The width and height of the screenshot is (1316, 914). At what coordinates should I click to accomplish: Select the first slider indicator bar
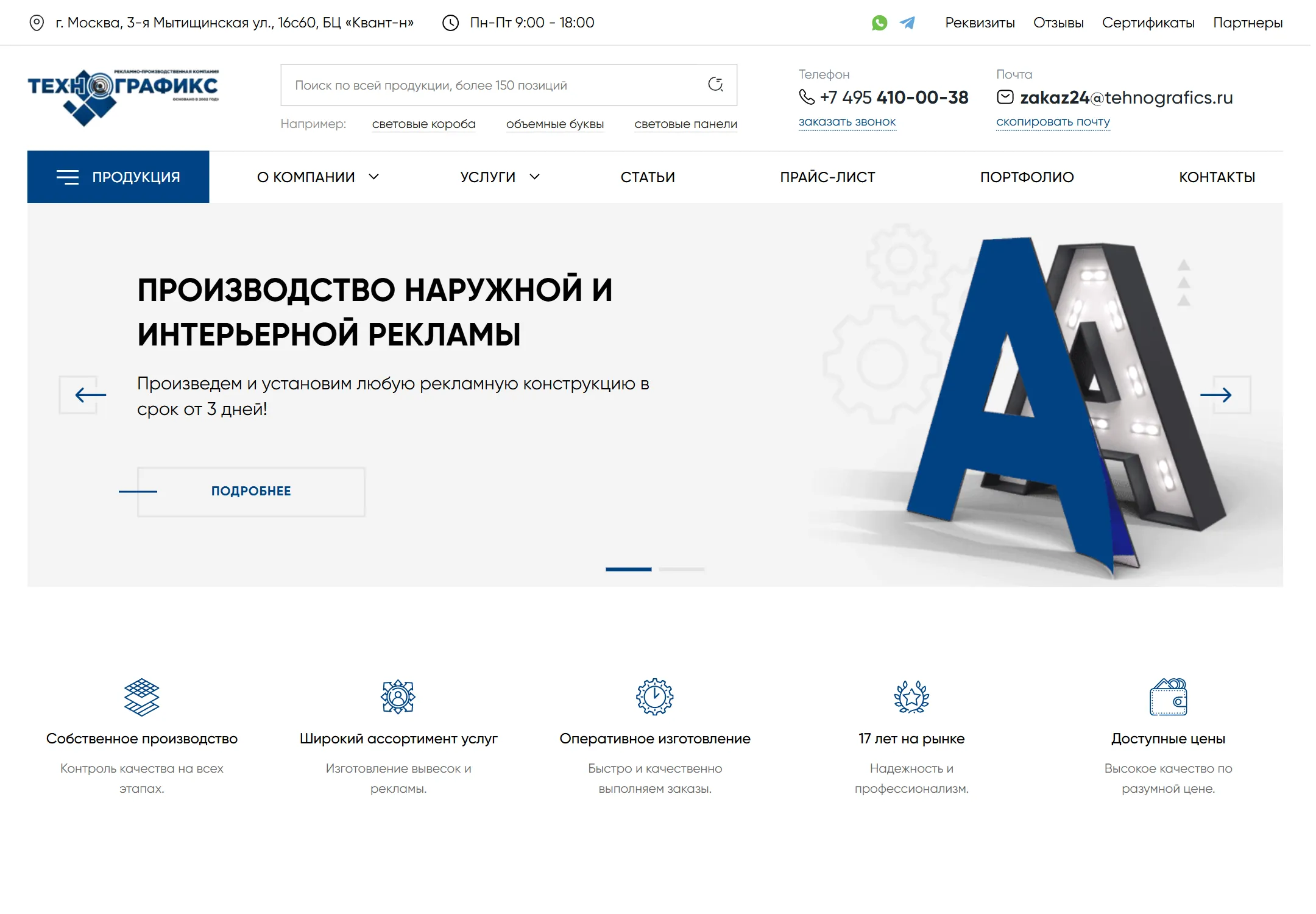(x=628, y=569)
